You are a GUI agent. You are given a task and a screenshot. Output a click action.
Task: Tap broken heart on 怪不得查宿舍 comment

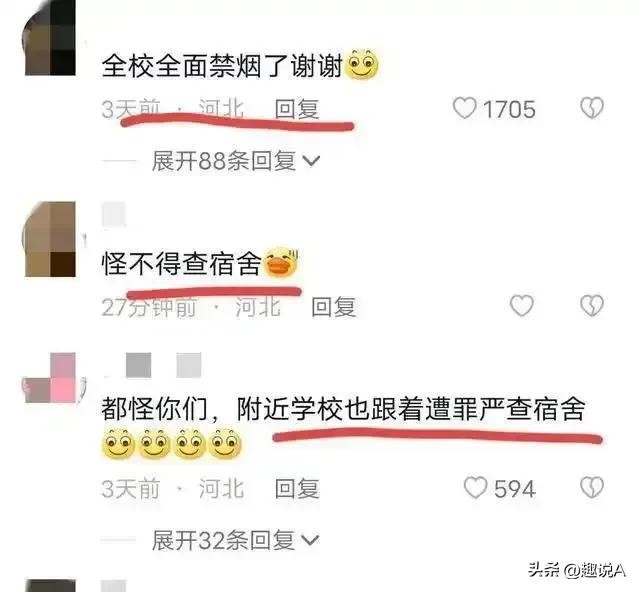[x=592, y=306]
